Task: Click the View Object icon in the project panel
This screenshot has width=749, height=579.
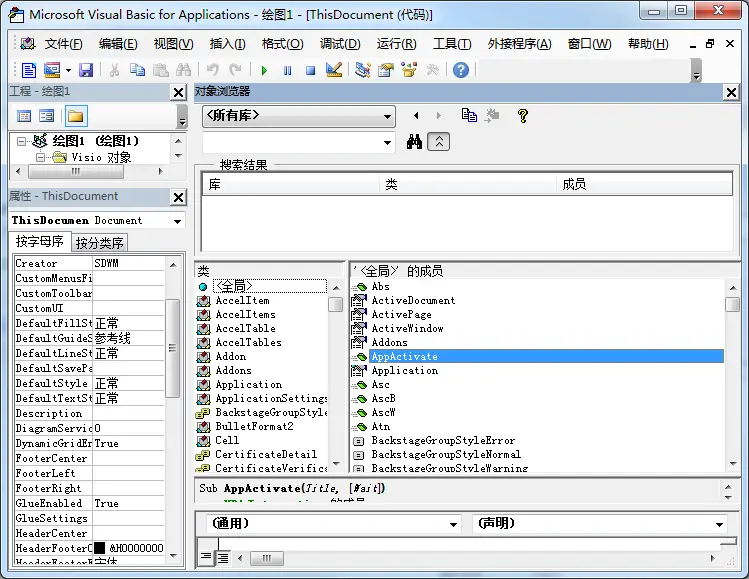Action: (46, 116)
